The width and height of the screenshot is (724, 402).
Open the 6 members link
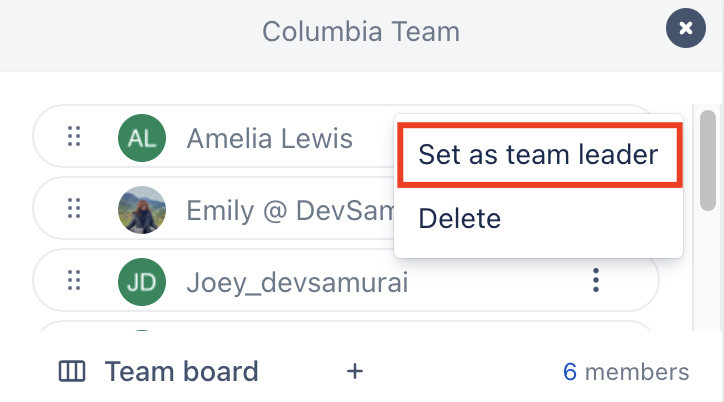click(x=626, y=372)
